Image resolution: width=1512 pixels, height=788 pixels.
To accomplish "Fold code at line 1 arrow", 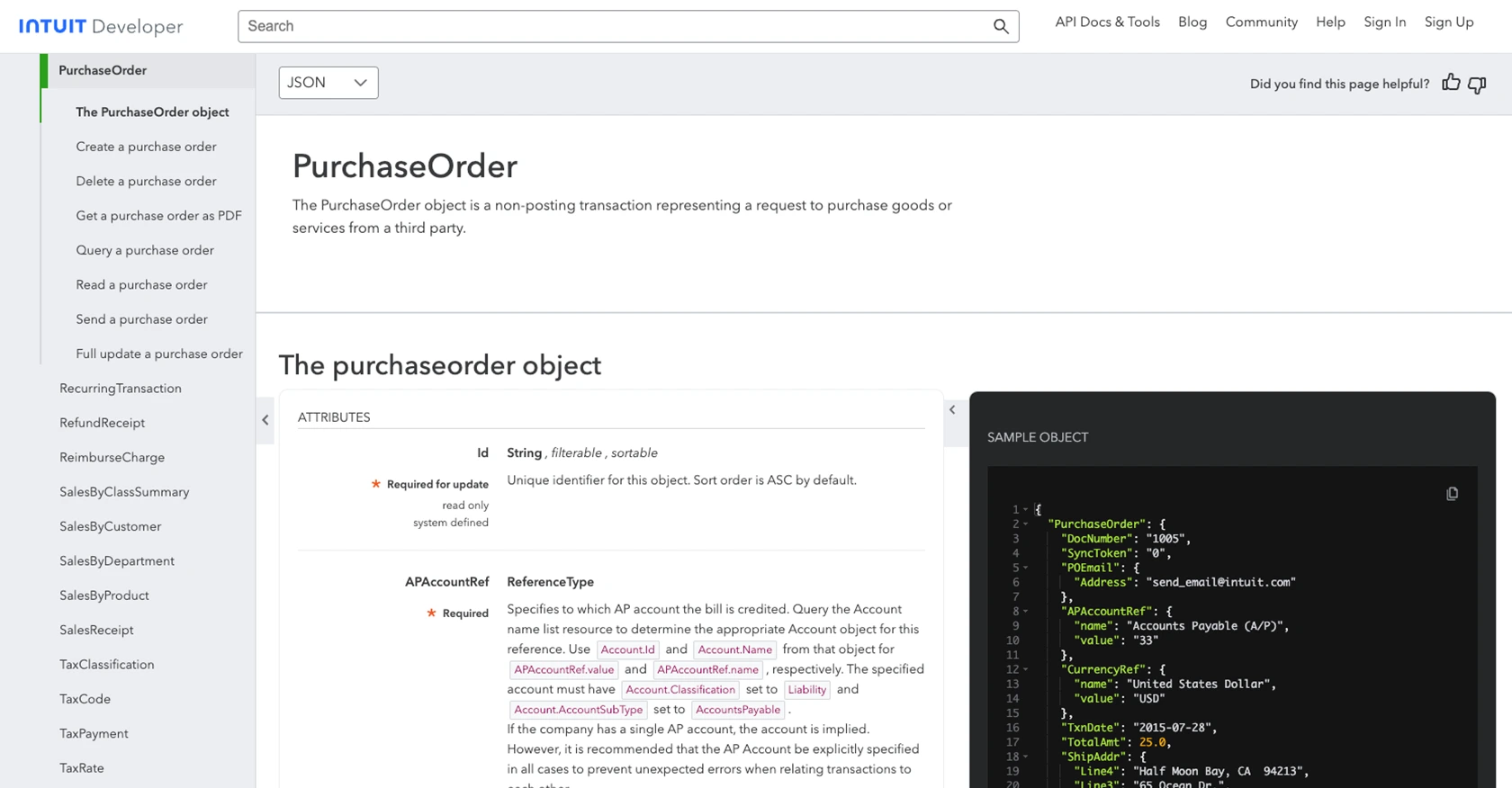I will pyautogui.click(x=1025, y=510).
